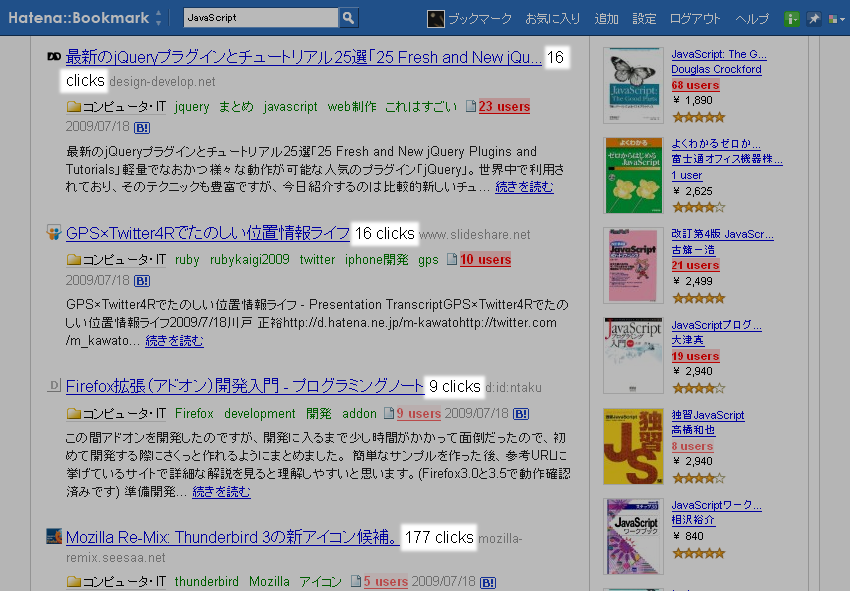Image resolution: width=850 pixels, height=591 pixels.
Task: Click the page icon beside 10 users
Action: tap(452, 259)
